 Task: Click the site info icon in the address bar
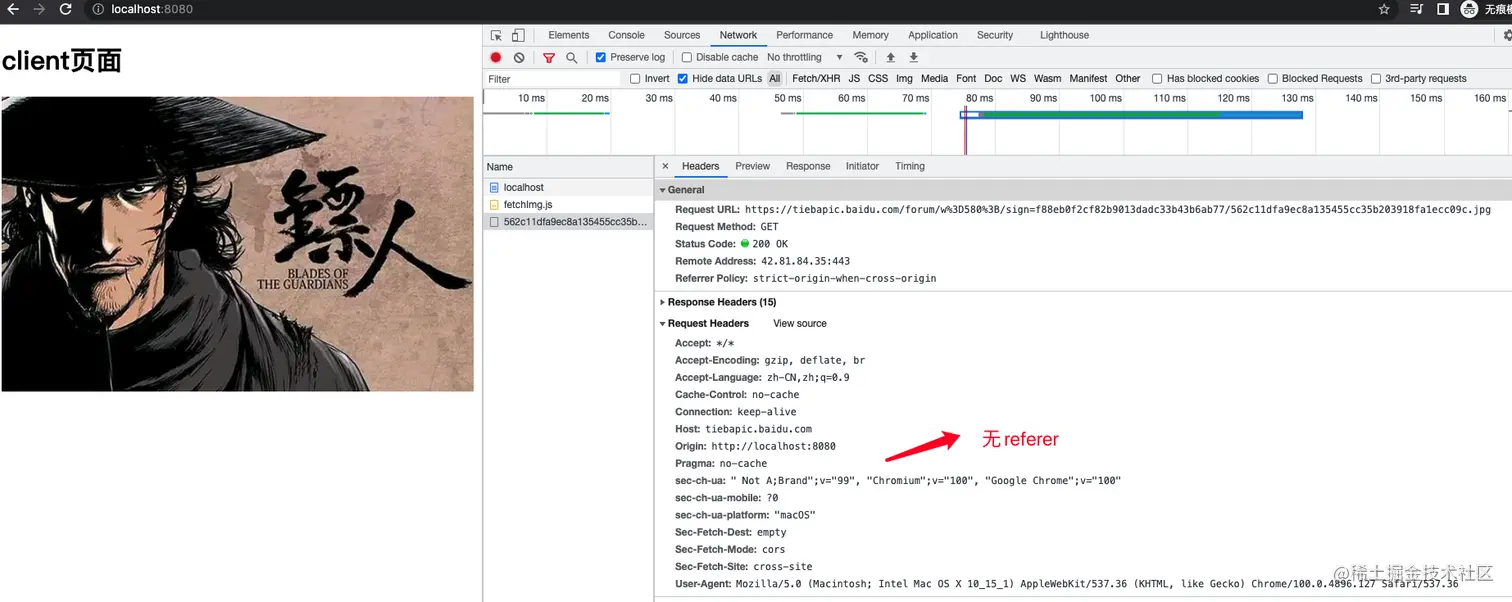(99, 9)
